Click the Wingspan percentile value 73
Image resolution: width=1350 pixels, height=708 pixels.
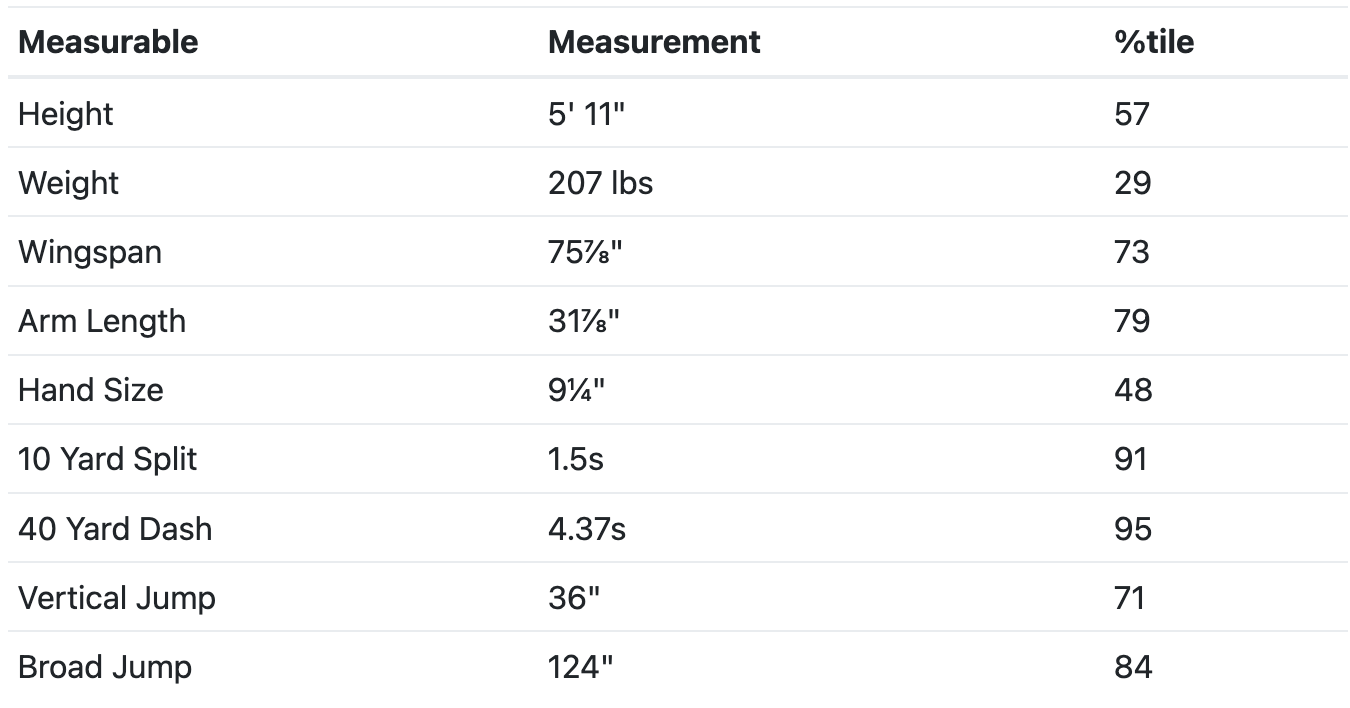(x=1132, y=252)
